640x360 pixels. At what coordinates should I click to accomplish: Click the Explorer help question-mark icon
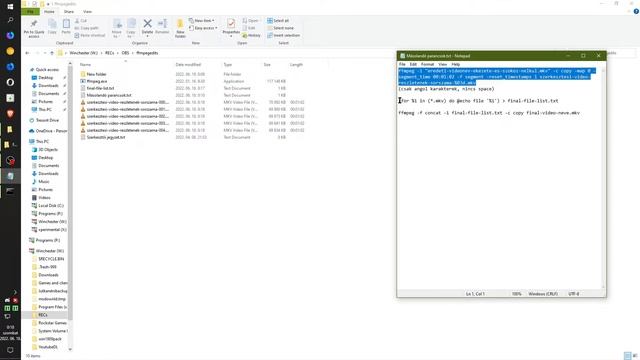click(636, 12)
